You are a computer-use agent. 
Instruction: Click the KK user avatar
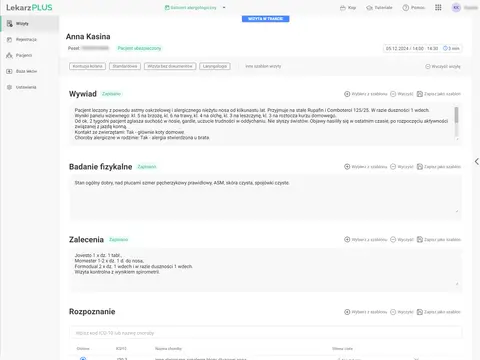pyautogui.click(x=456, y=7)
